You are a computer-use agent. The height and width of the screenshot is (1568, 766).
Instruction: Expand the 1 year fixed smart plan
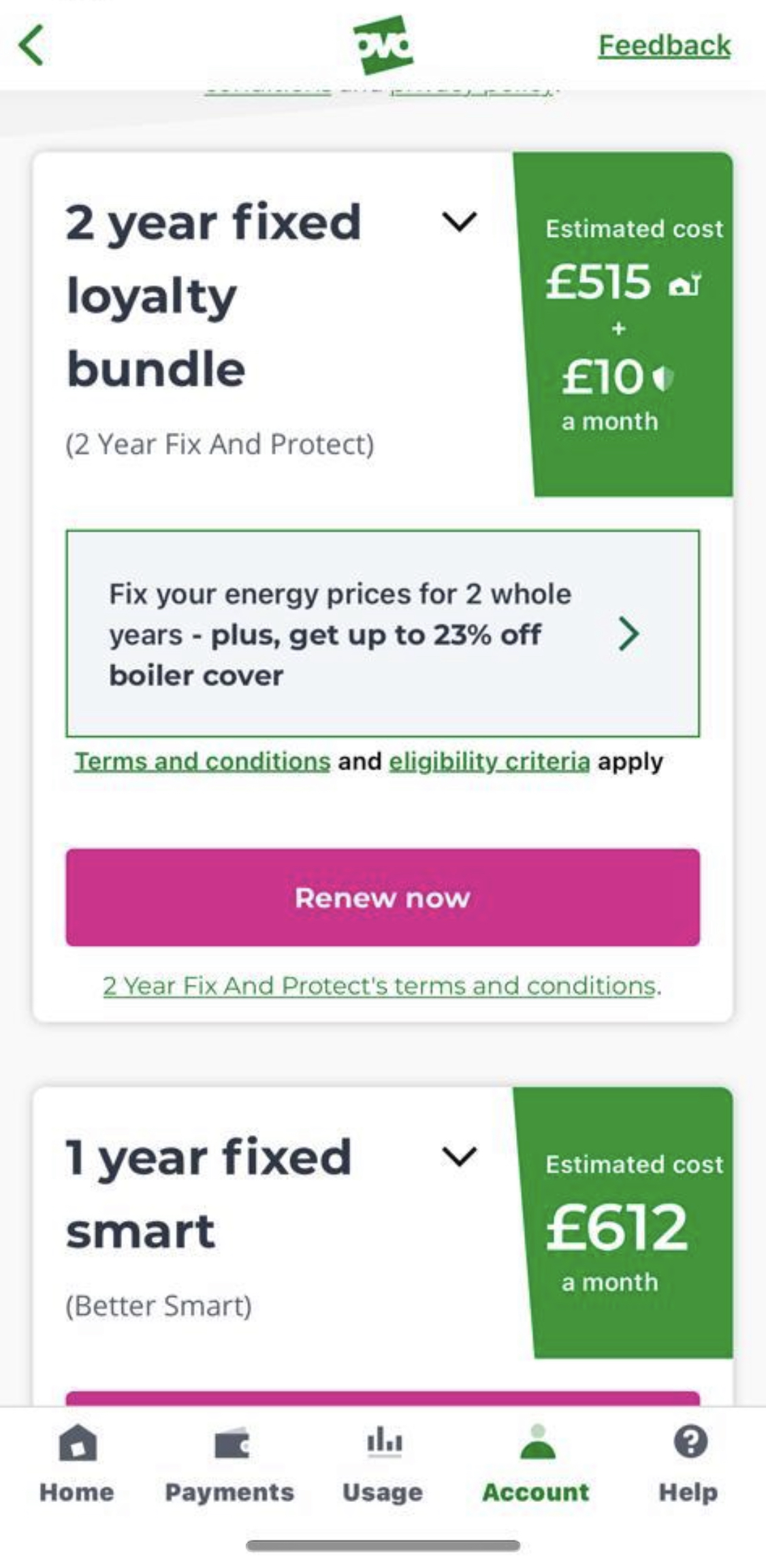coord(459,1156)
